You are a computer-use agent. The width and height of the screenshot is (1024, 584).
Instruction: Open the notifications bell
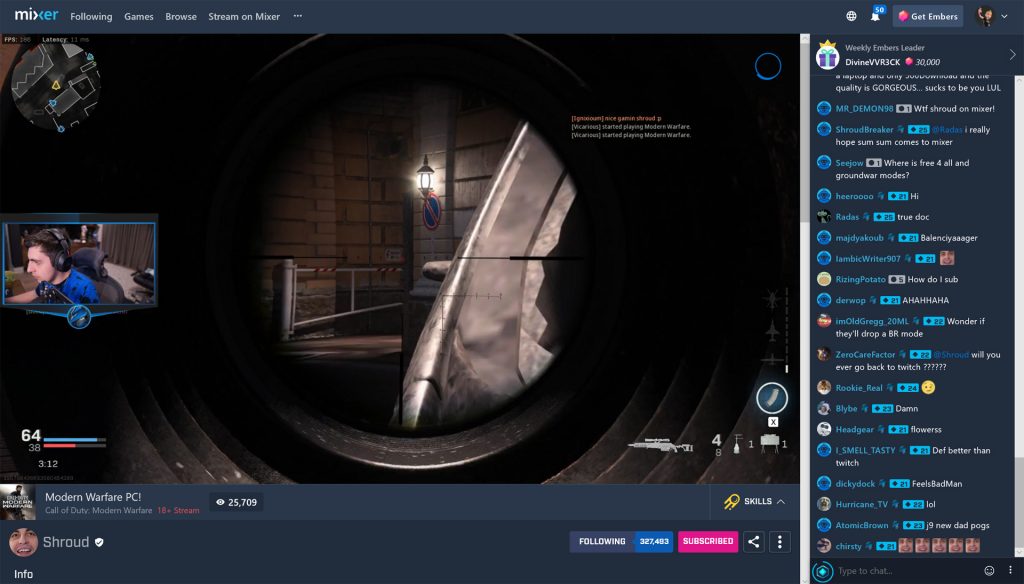click(875, 16)
